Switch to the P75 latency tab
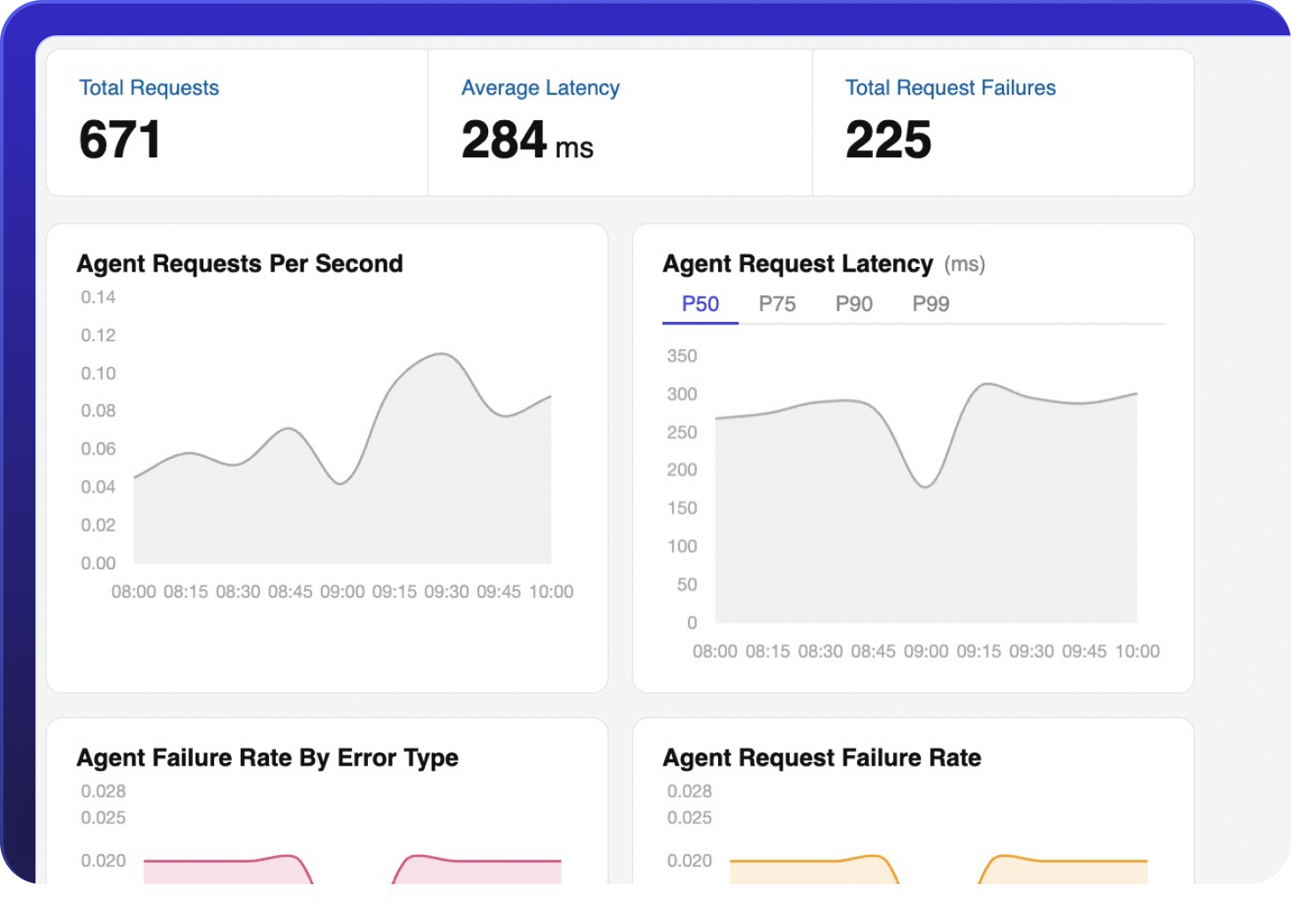Image resolution: width=1316 pixels, height=916 pixels. point(777,304)
